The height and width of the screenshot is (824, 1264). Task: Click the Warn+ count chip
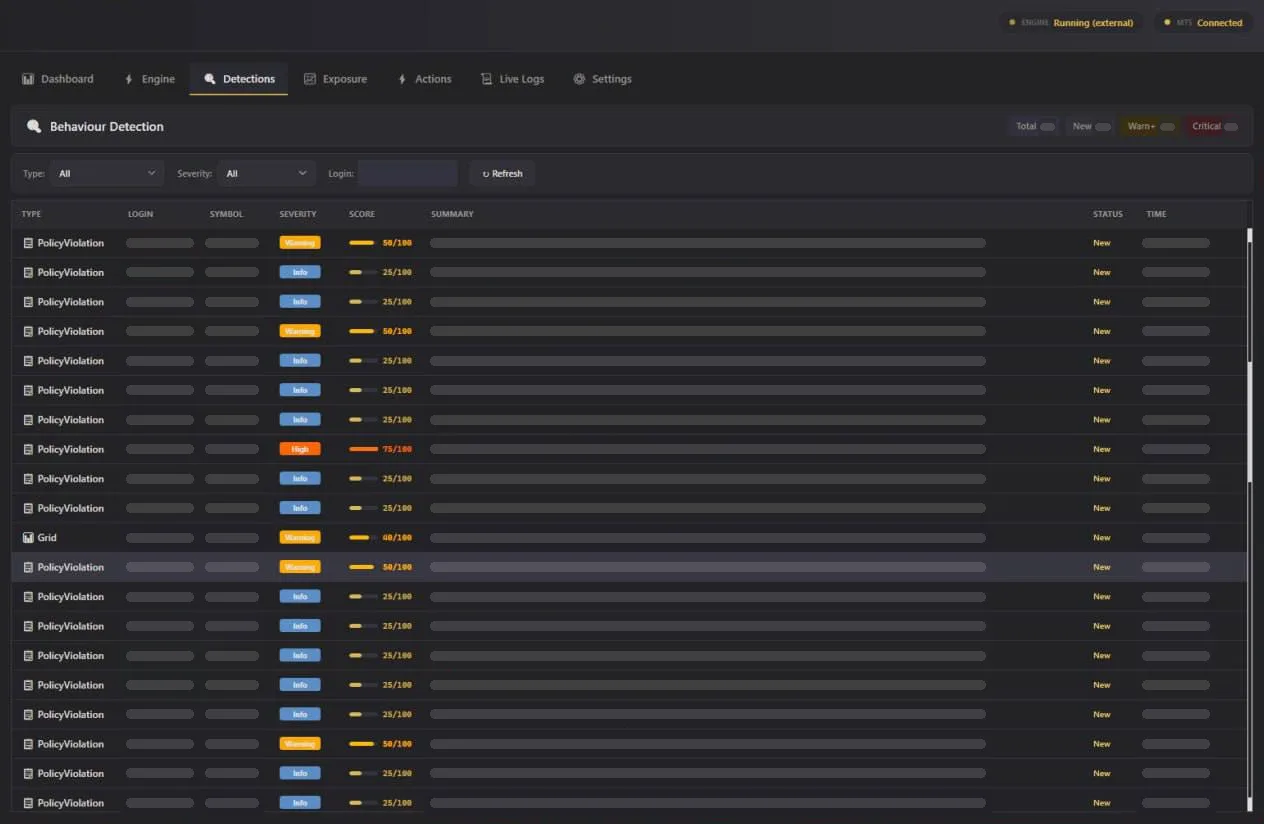click(1151, 126)
